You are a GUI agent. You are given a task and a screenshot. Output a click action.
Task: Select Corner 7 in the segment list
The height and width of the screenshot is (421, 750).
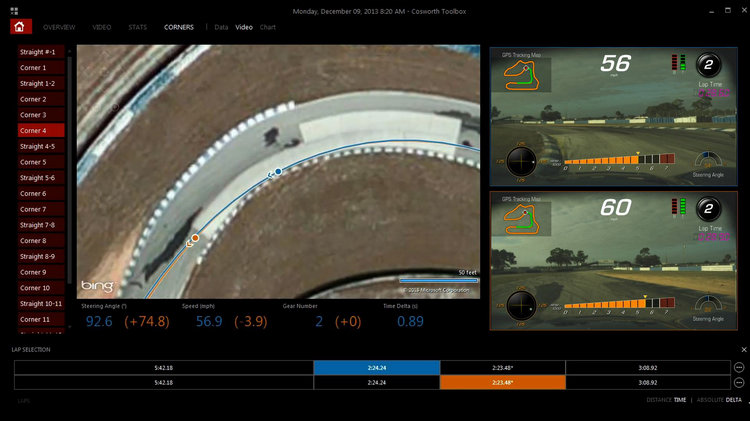click(33, 209)
